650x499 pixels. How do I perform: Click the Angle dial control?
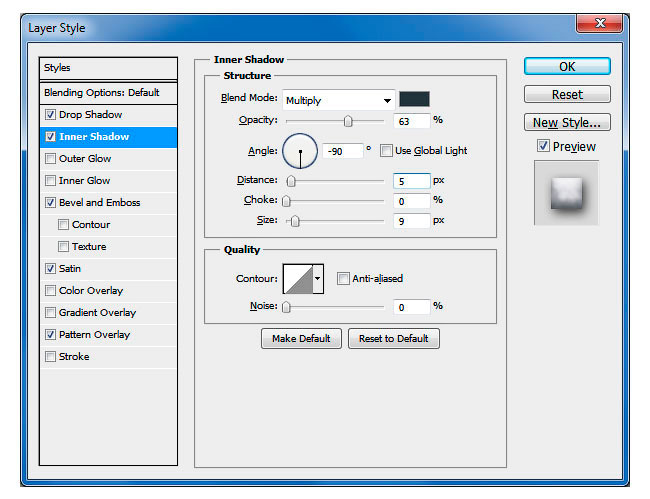[300, 151]
